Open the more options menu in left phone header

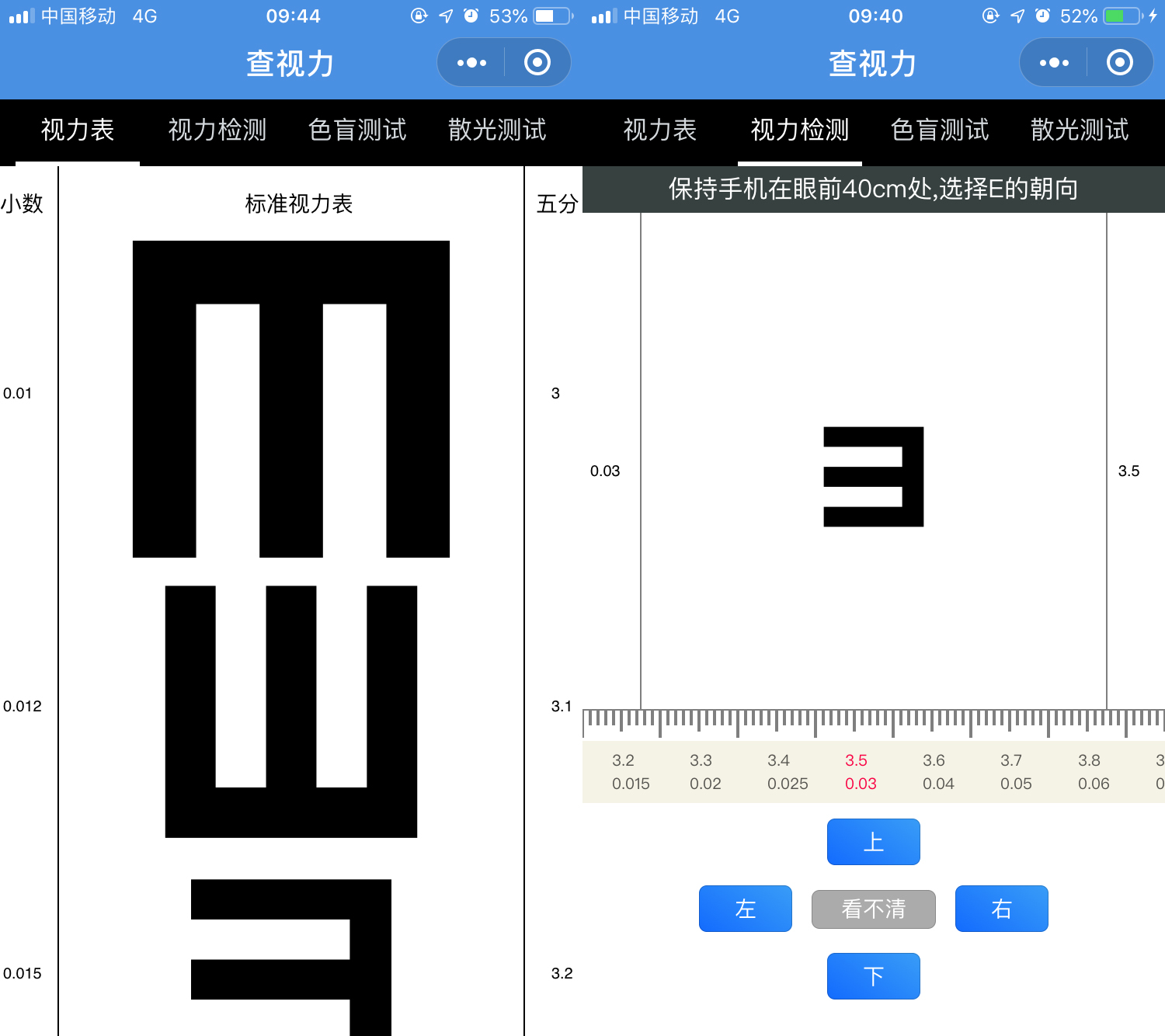[x=471, y=62]
